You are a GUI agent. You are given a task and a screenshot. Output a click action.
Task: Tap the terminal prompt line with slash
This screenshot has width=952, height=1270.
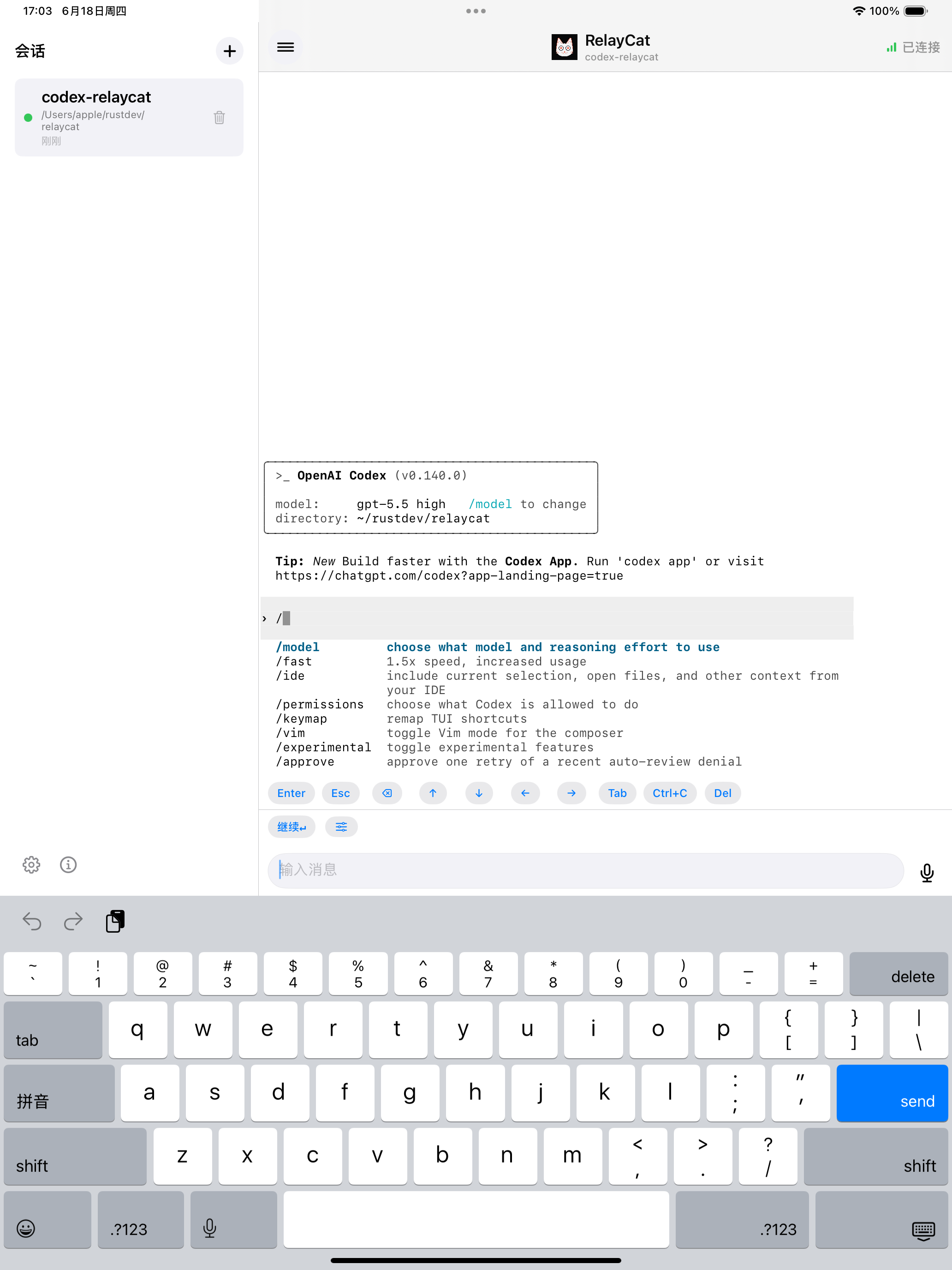tap(557, 618)
